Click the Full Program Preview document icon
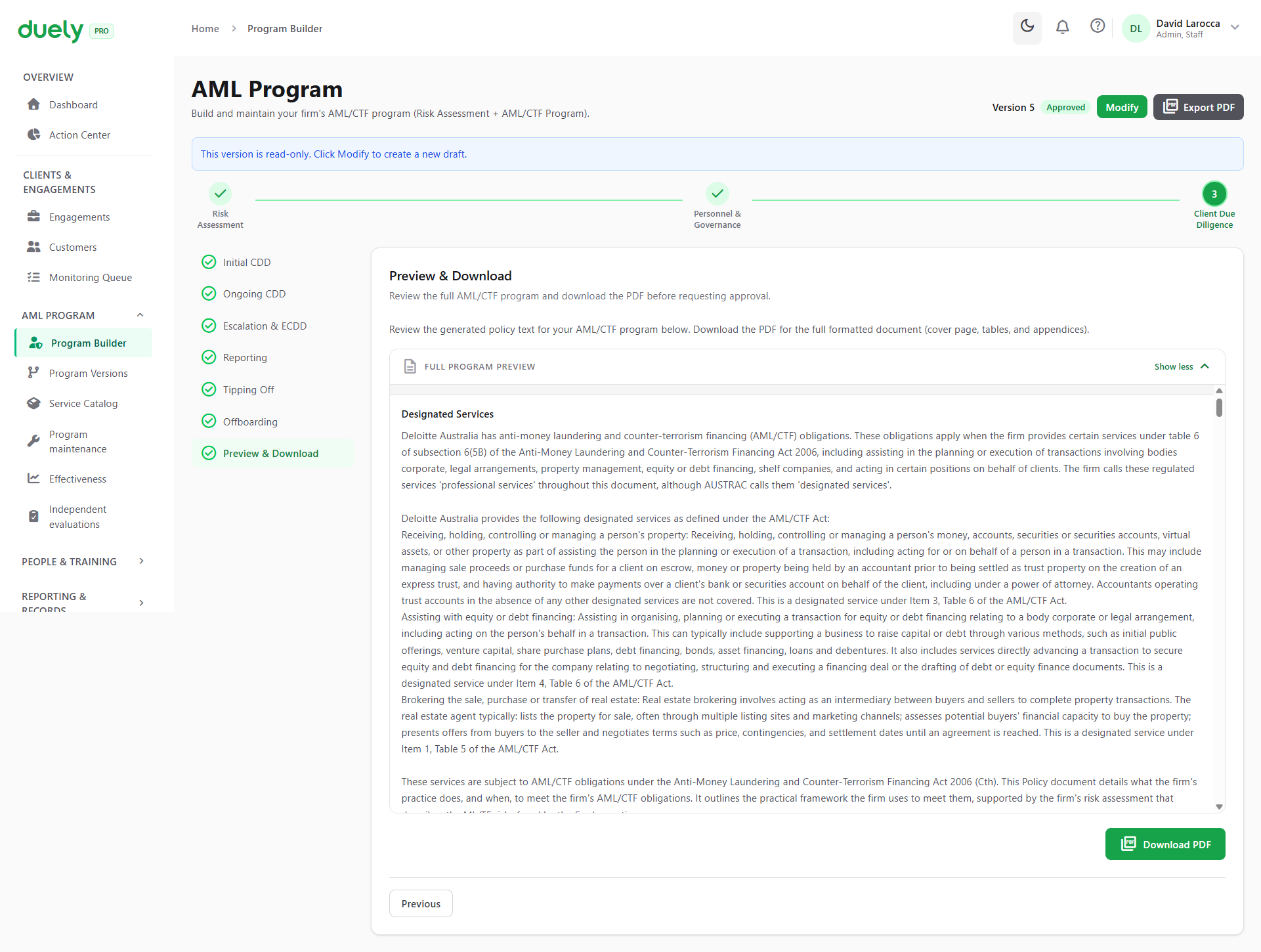The image size is (1261, 952). tap(410, 366)
